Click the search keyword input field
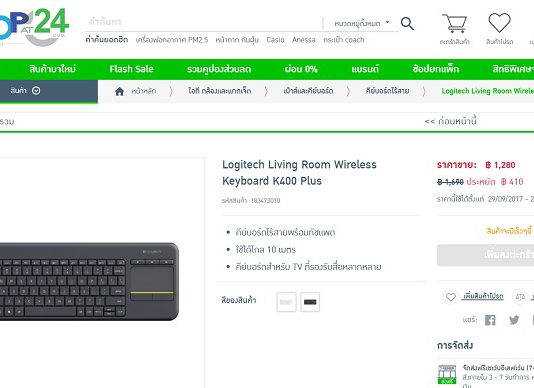 point(203,22)
